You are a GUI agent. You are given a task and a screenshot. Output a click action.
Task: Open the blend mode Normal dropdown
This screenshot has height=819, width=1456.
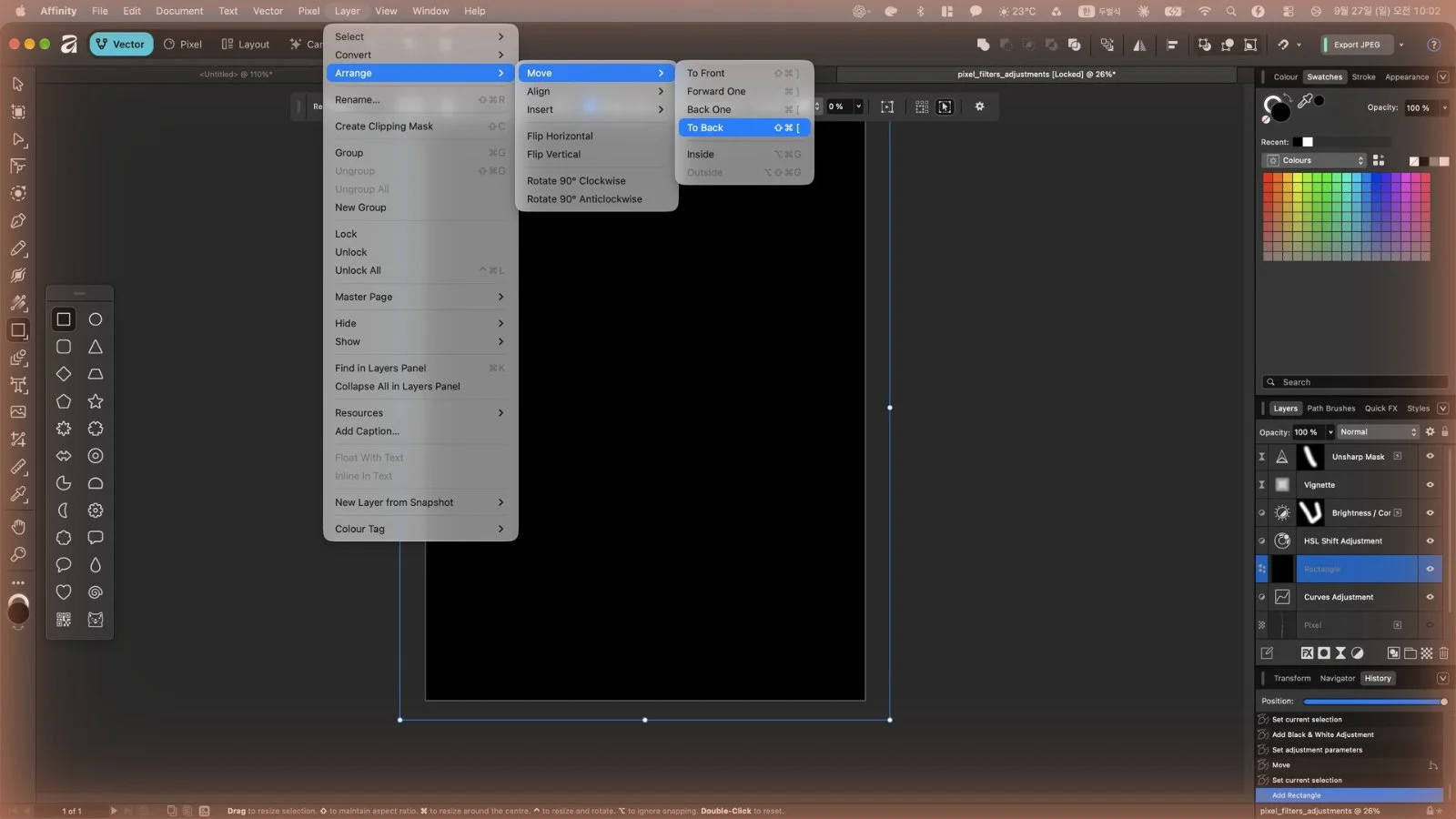pyautogui.click(x=1378, y=432)
